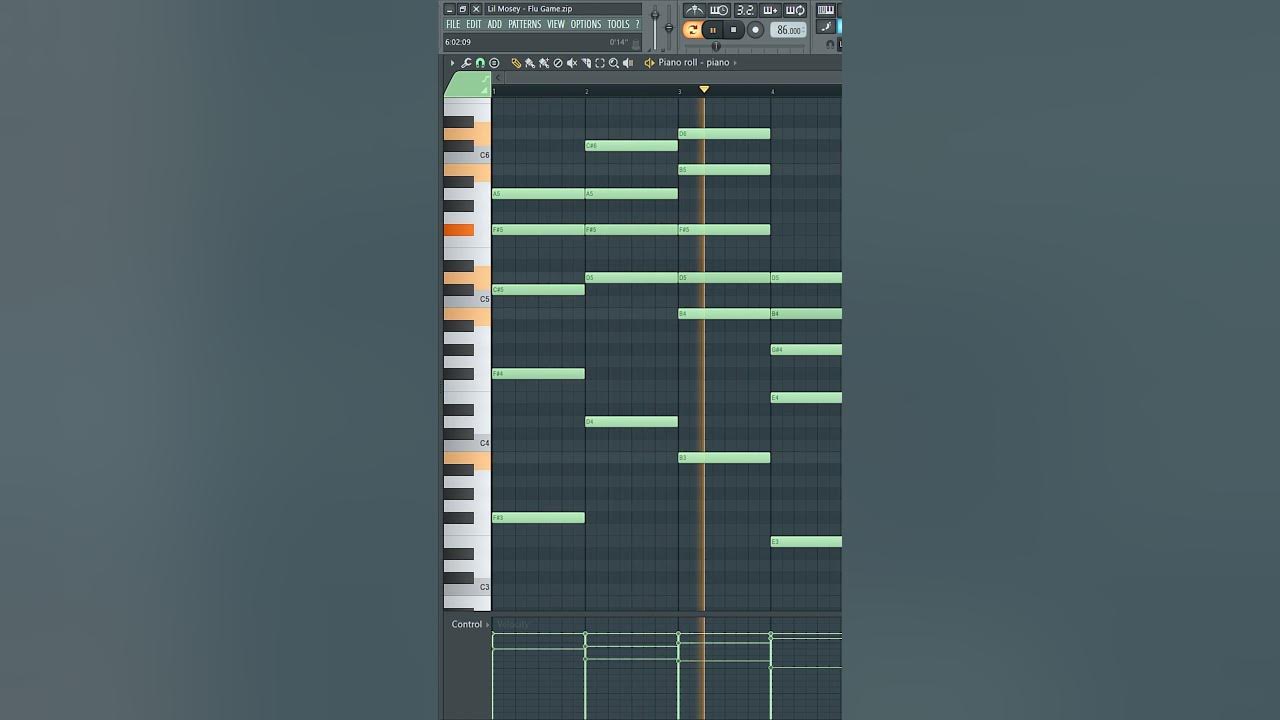Toggle the 3.2 countdown before recording
The height and width of the screenshot is (720, 1280).
tap(746, 10)
